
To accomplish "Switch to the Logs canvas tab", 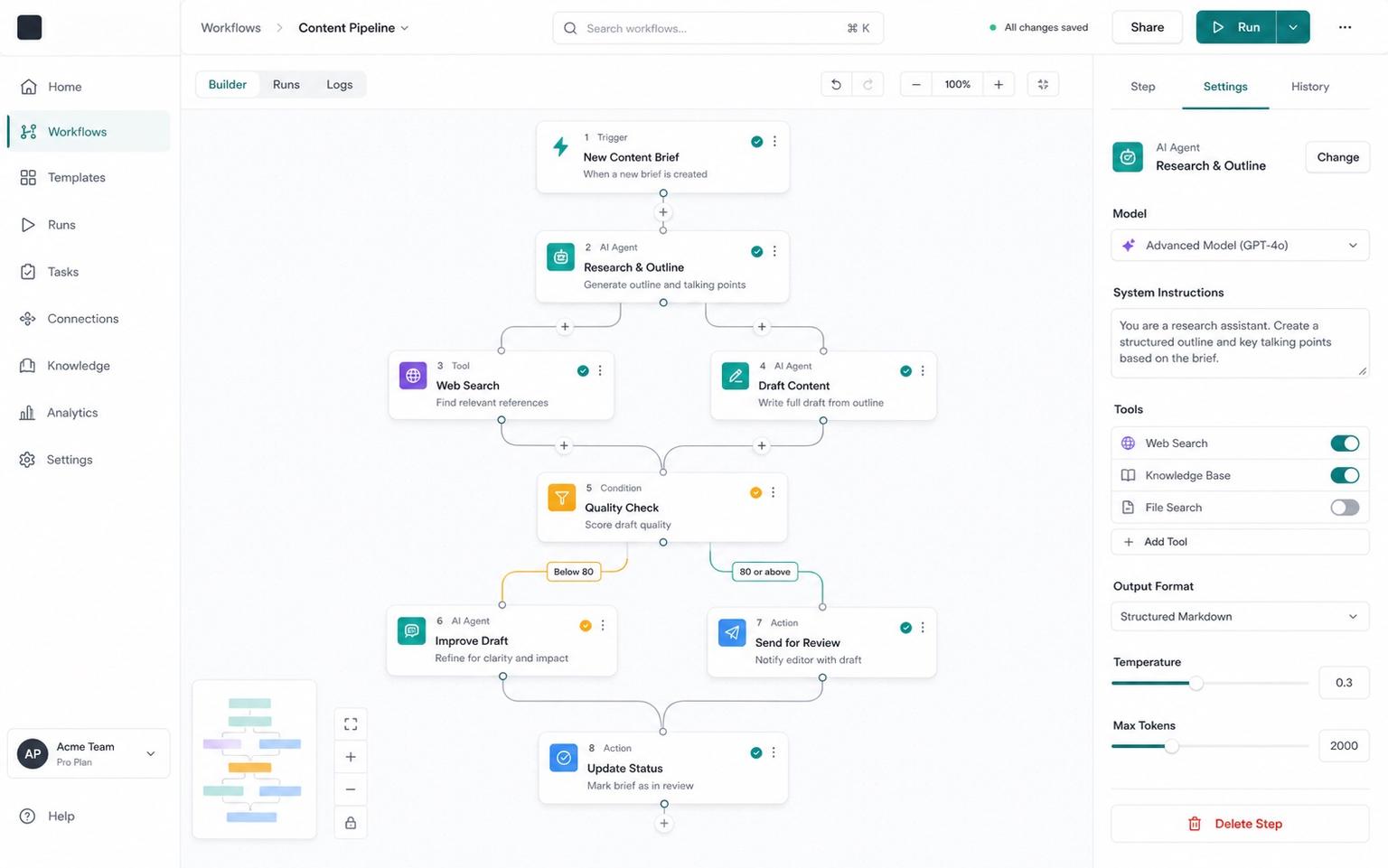I will (x=340, y=85).
